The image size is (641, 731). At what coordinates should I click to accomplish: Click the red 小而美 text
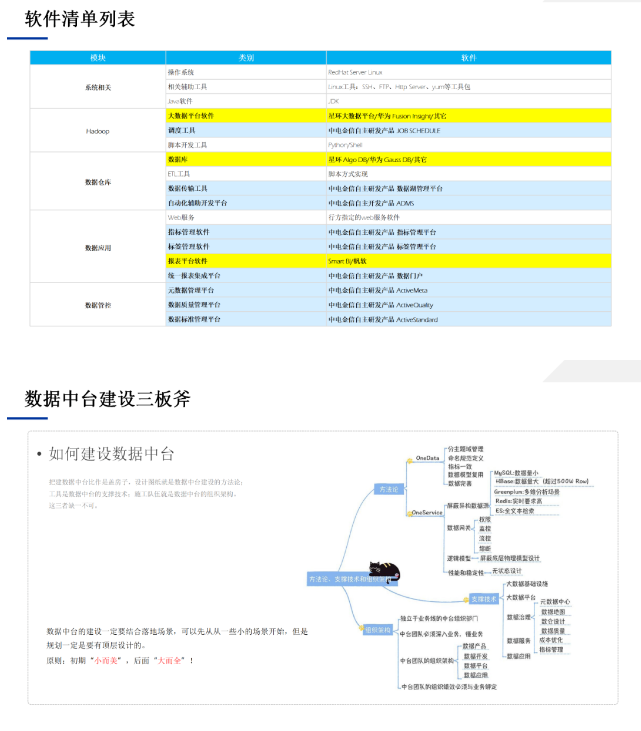(106, 661)
